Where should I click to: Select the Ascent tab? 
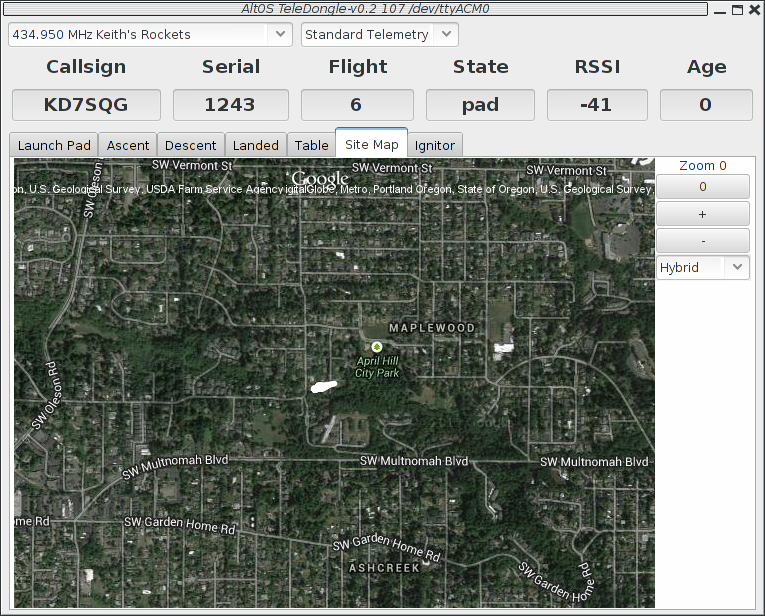(128, 145)
